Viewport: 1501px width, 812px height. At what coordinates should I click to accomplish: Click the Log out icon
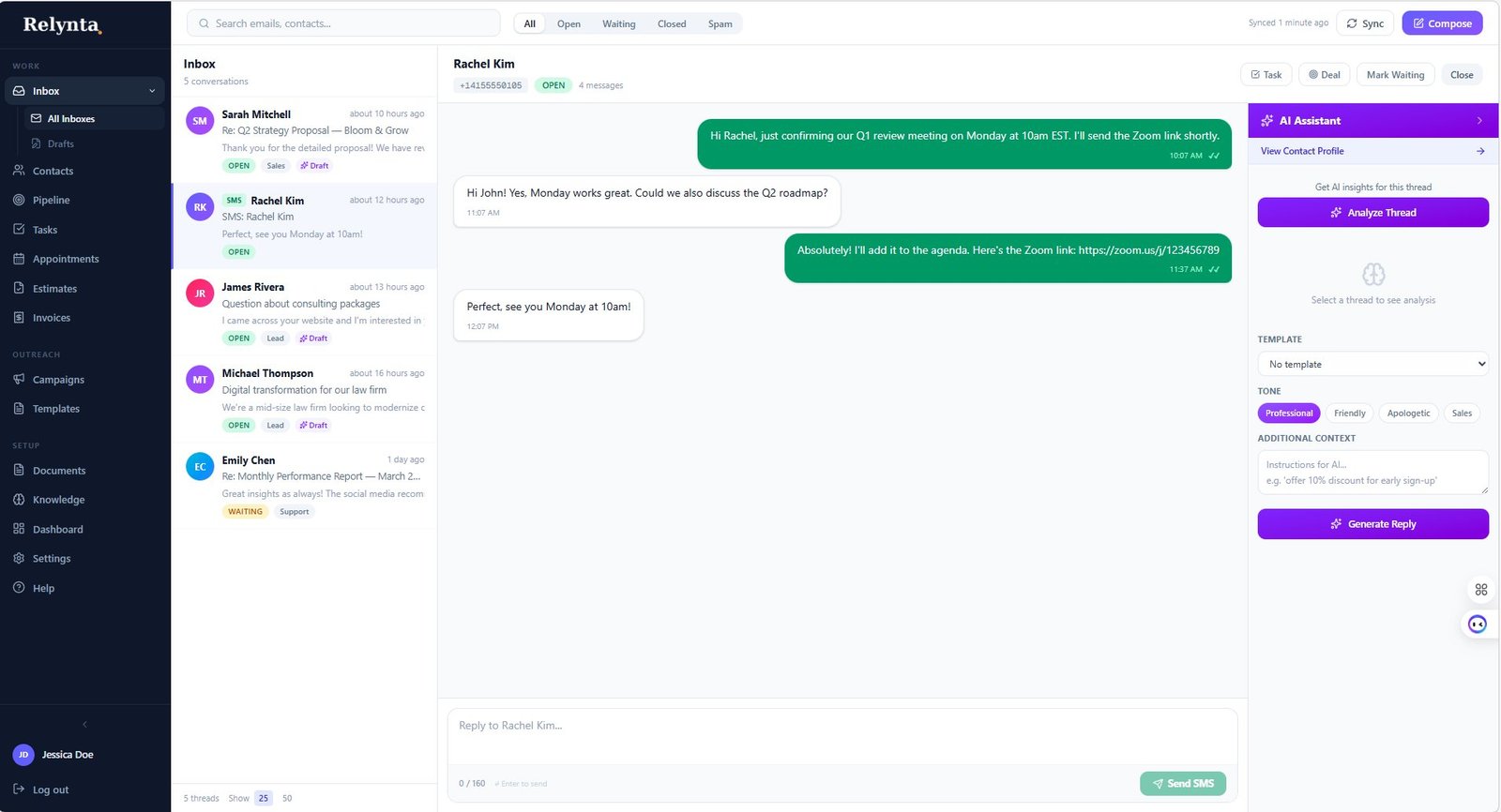coord(19,789)
